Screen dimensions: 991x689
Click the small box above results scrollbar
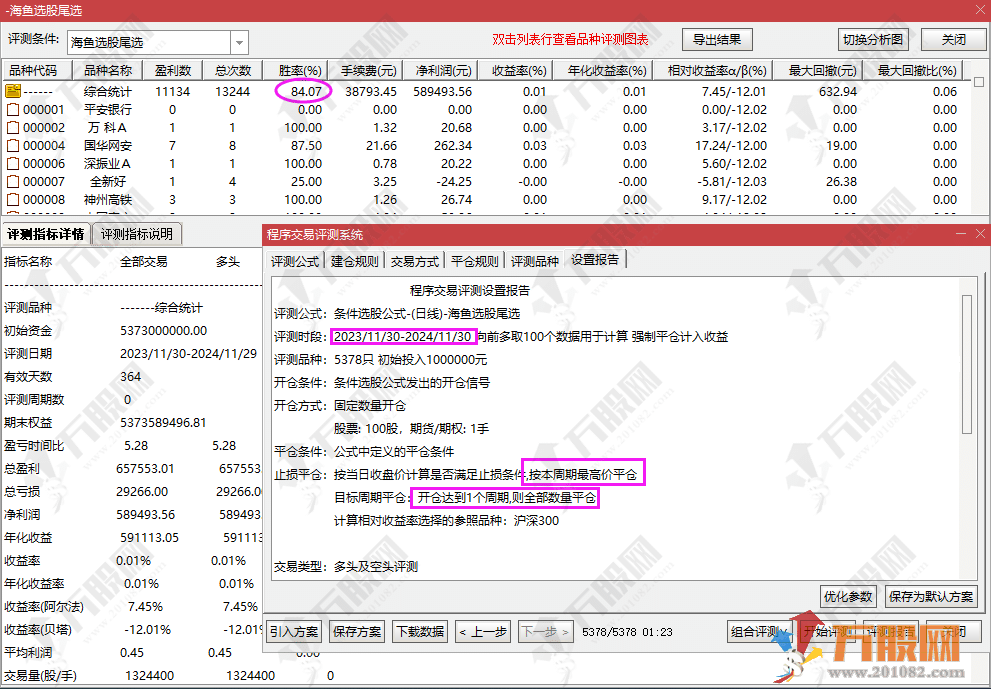pos(979,82)
